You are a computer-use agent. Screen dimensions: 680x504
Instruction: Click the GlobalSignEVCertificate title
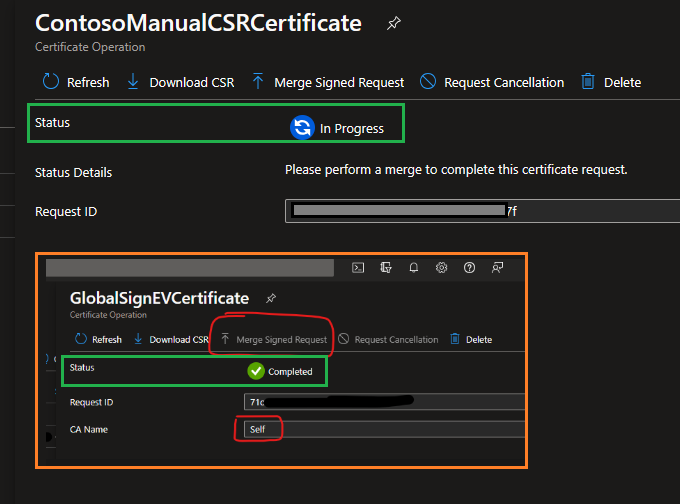159,298
